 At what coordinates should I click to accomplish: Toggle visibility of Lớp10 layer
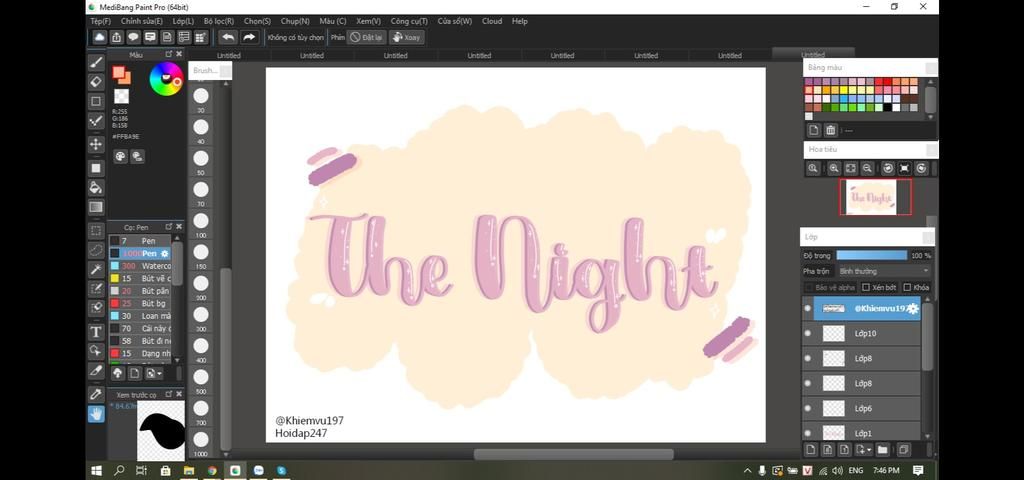coord(808,334)
